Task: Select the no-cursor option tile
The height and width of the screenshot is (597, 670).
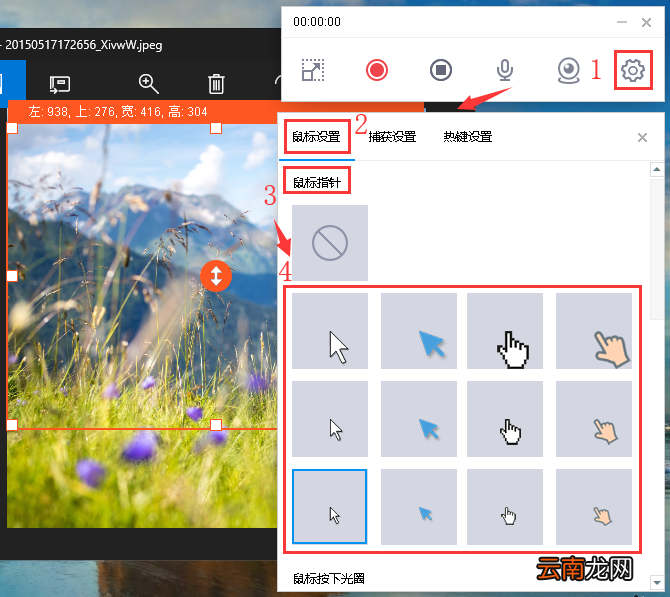Action: tap(329, 243)
